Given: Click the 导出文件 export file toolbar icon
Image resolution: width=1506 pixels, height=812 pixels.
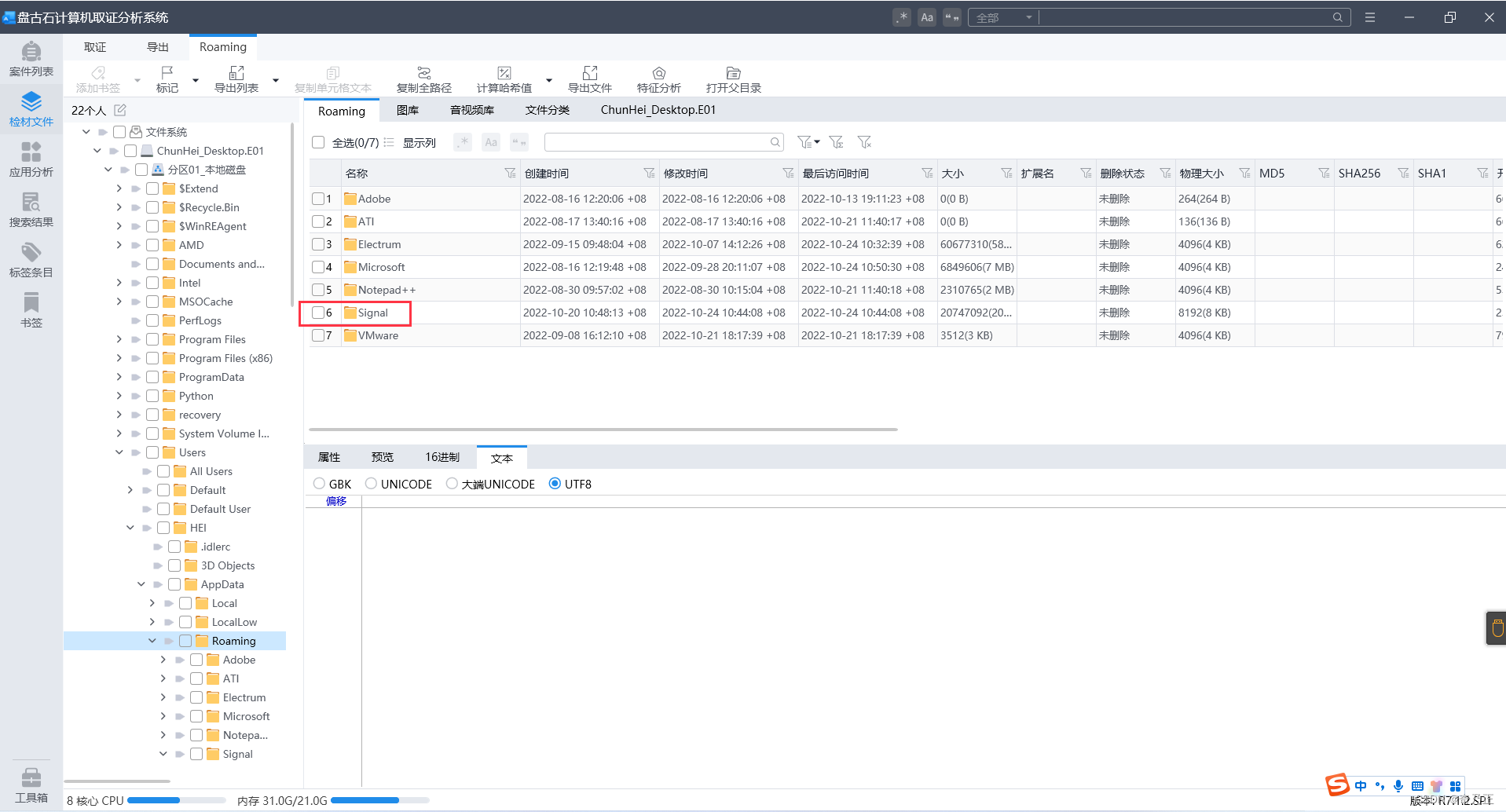Looking at the screenshot, I should point(590,79).
